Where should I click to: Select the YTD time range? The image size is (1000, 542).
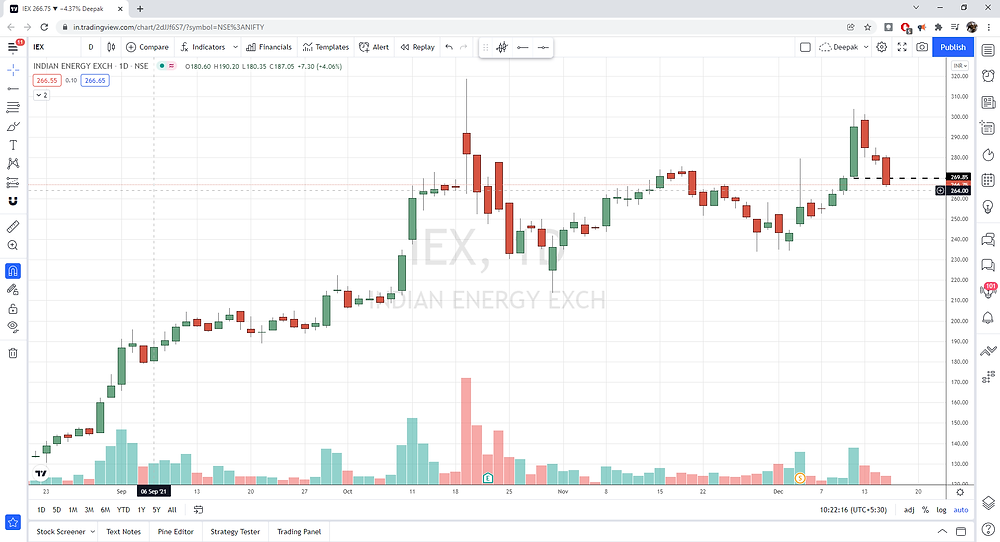pyautogui.click(x=123, y=509)
